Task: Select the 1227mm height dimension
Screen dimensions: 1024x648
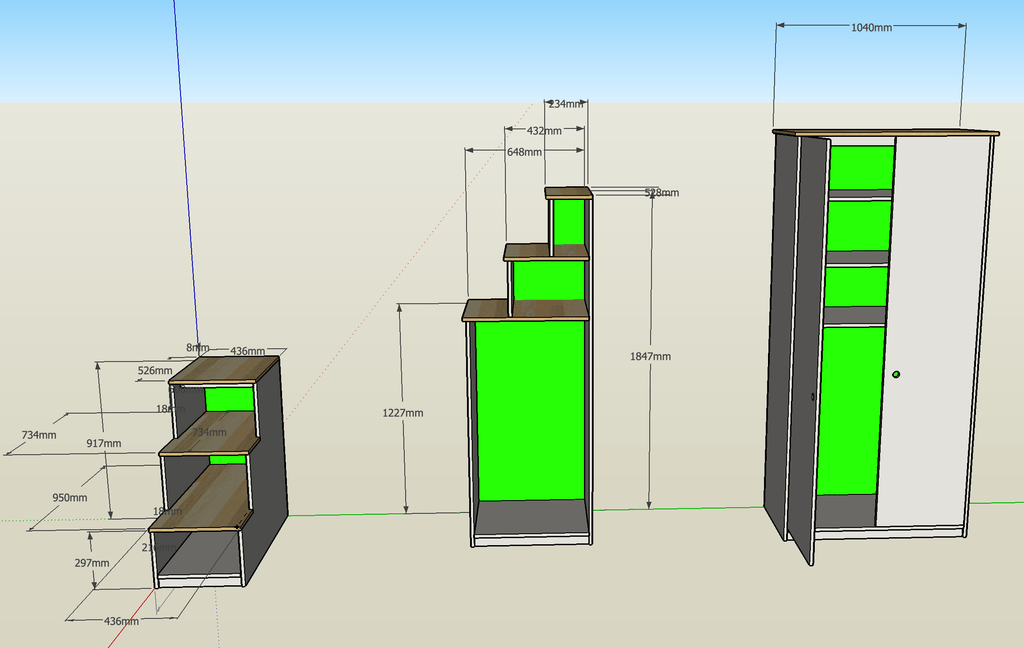Action: [402, 413]
